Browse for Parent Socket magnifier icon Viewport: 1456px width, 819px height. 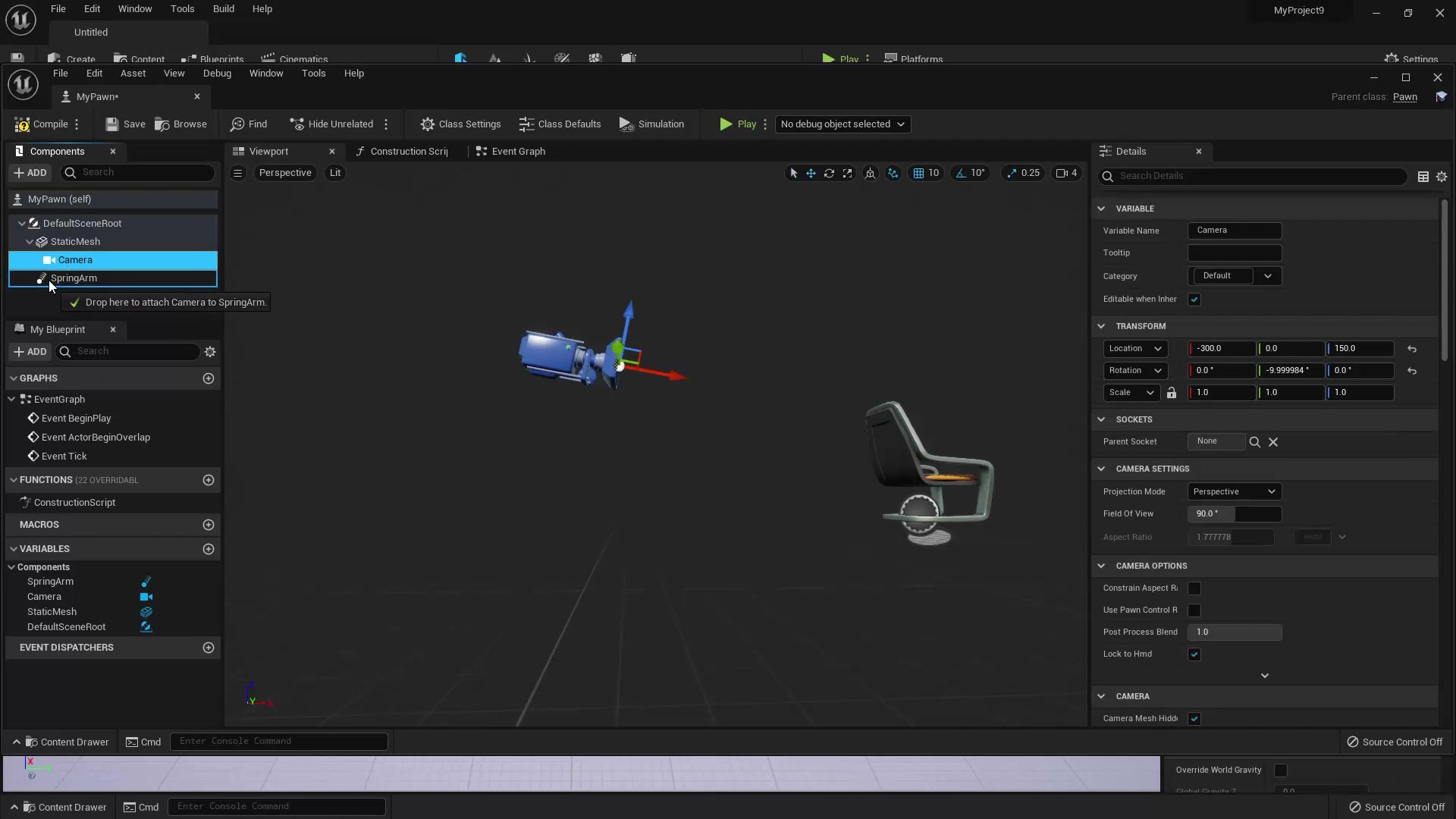(1255, 442)
